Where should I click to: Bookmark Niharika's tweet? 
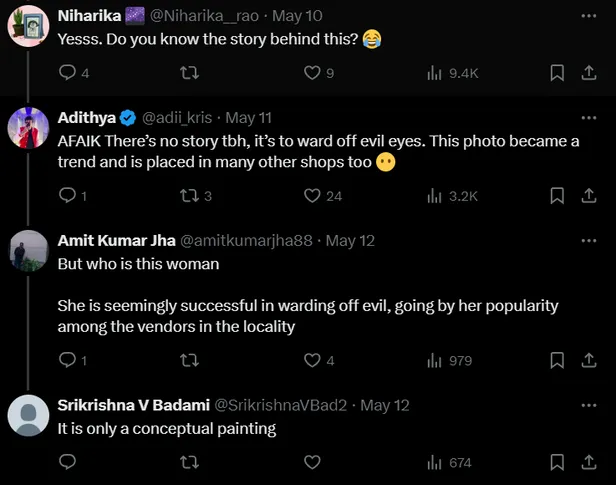tap(557, 73)
